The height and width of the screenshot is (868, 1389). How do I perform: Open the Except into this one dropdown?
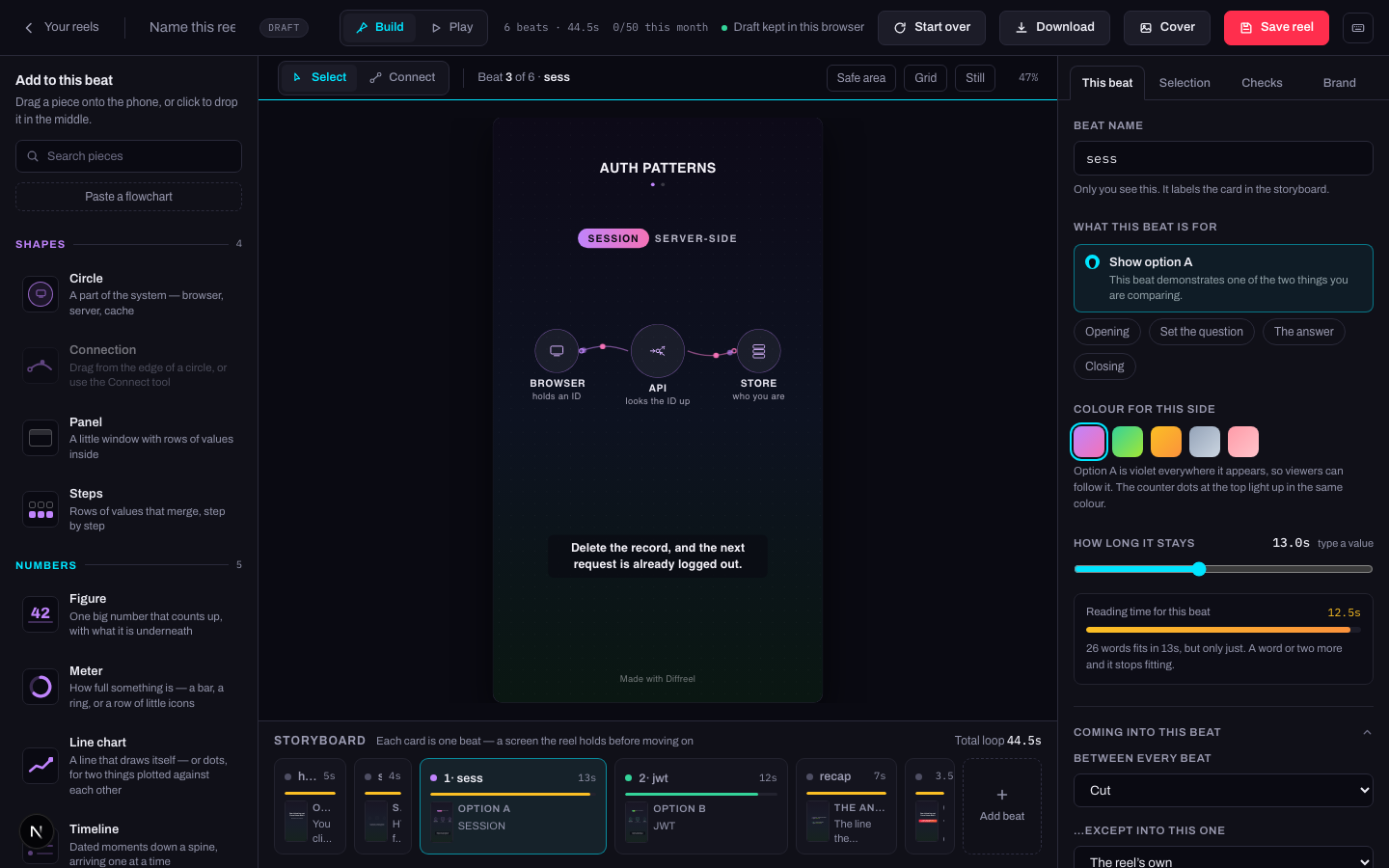click(x=1223, y=857)
